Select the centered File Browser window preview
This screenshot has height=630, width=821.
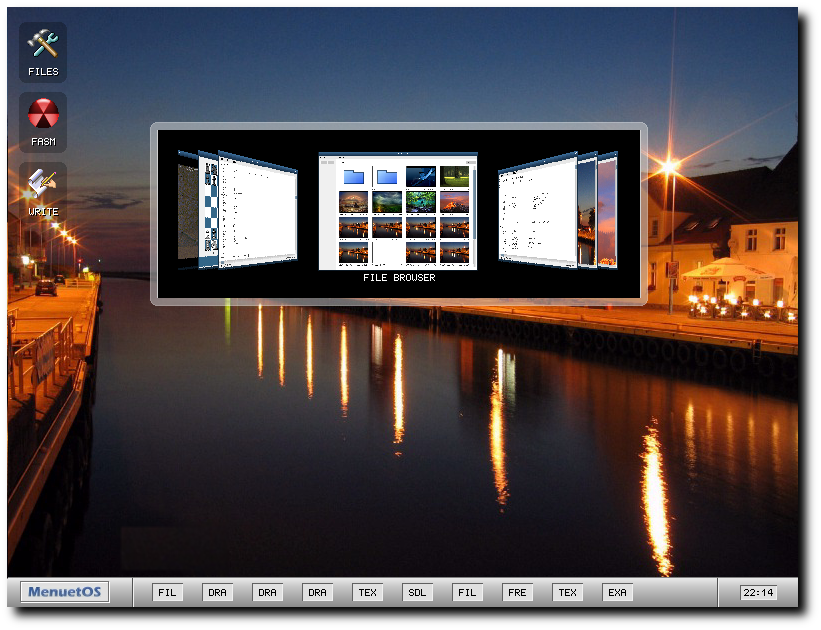pyautogui.click(x=398, y=211)
